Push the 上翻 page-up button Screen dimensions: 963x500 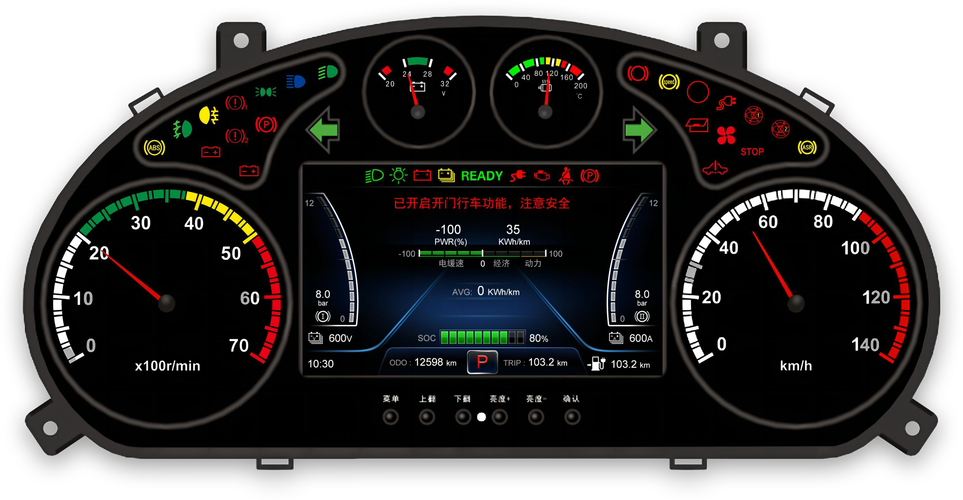427,417
